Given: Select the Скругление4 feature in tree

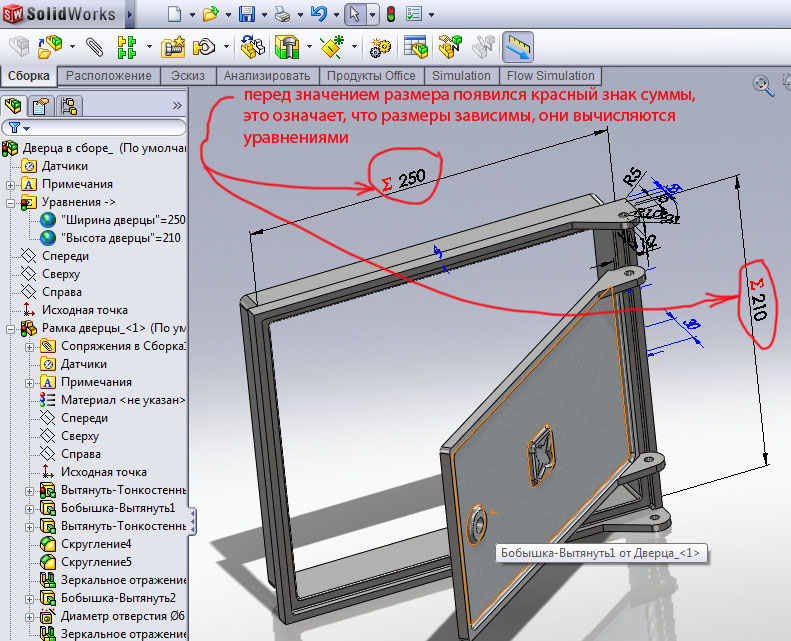Looking at the screenshot, I should pos(96,544).
